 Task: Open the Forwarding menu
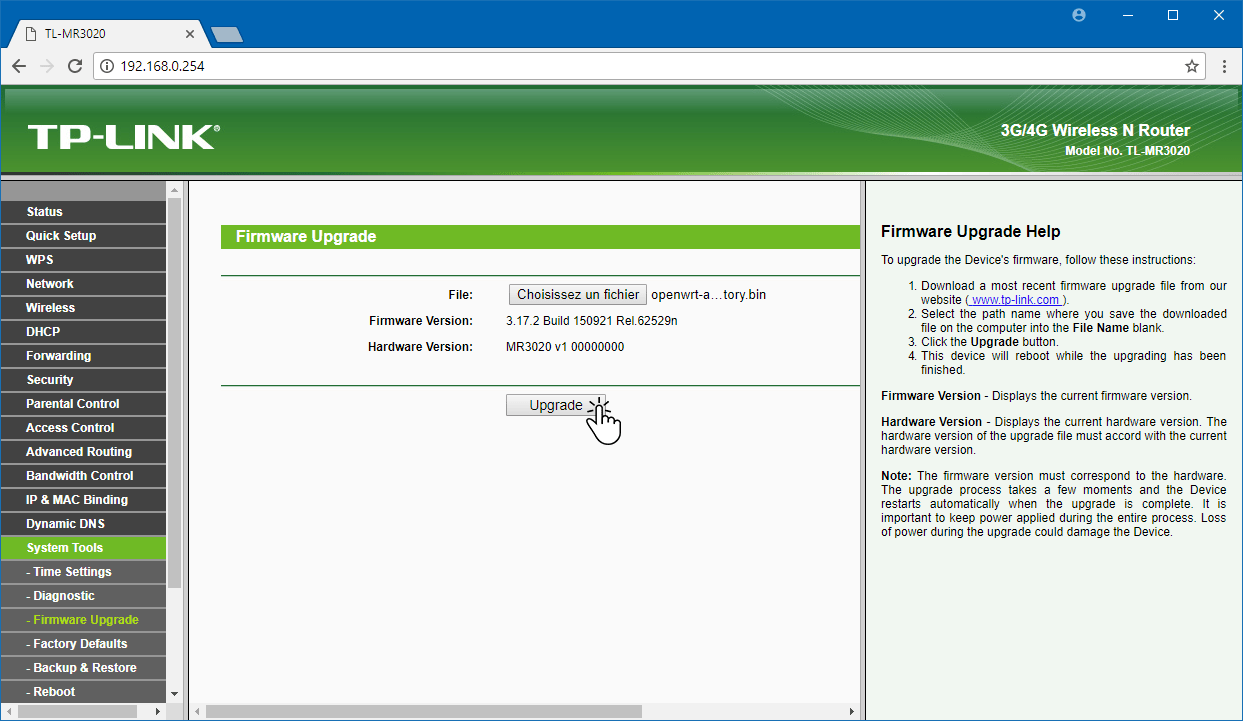click(x=83, y=356)
